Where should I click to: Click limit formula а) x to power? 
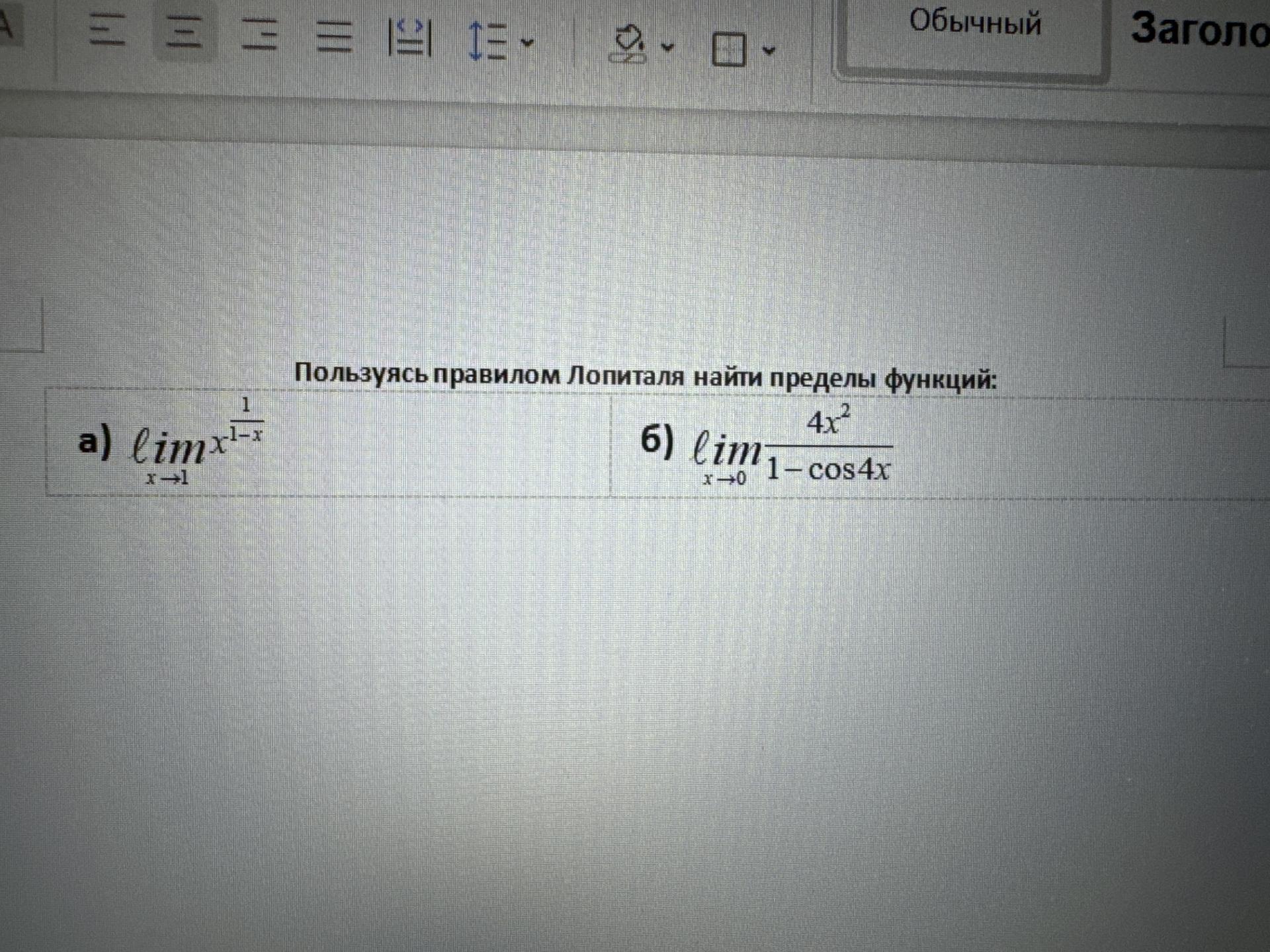point(197,440)
